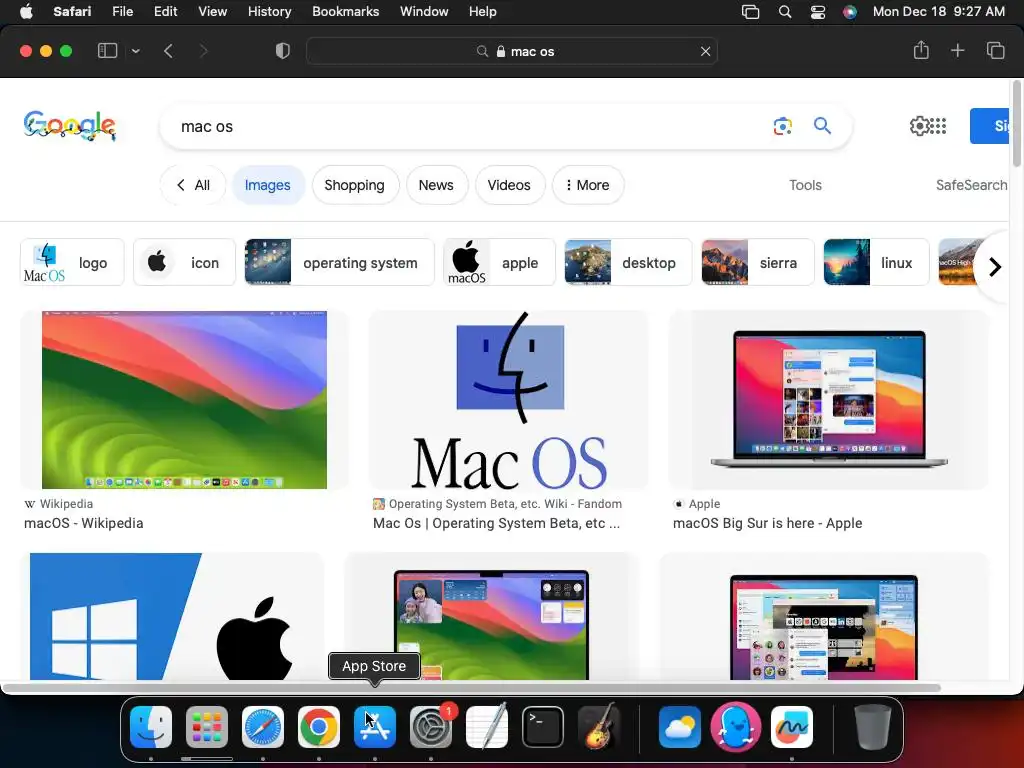Open Launchpad from the Dock

(207, 727)
